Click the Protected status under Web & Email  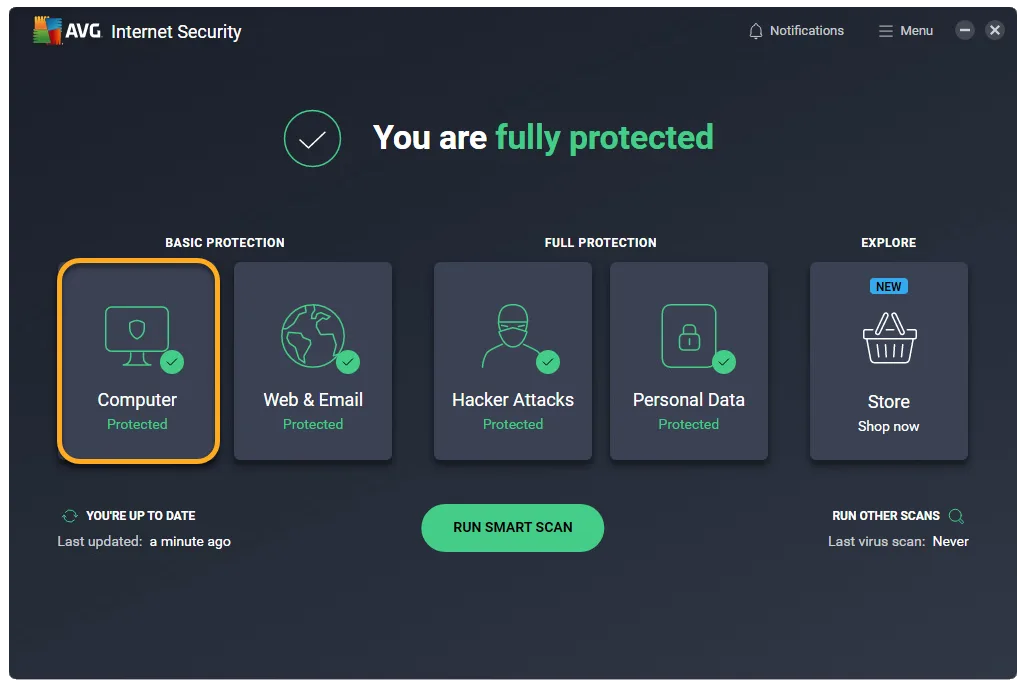click(313, 425)
